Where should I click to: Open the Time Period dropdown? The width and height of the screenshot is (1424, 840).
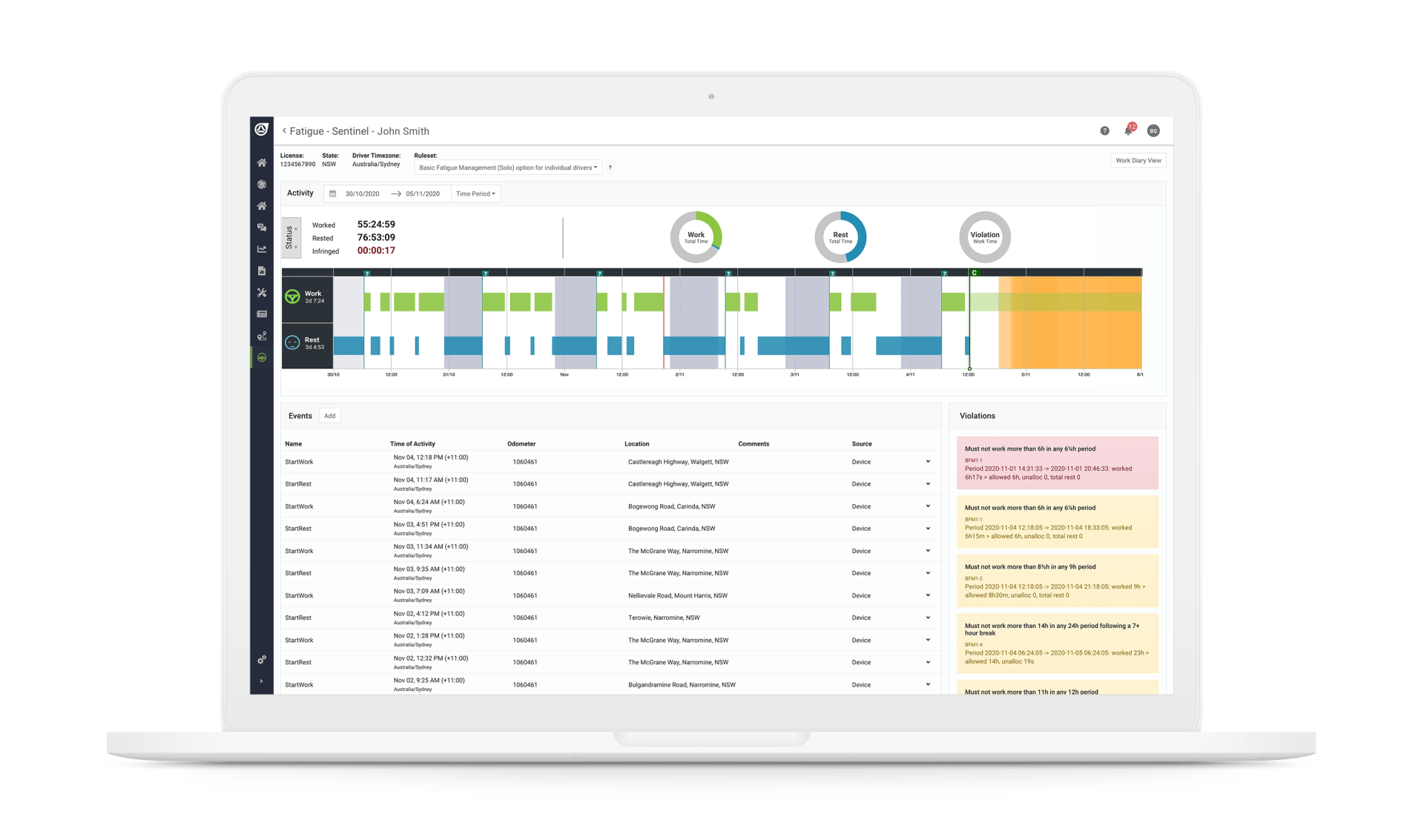[475, 194]
